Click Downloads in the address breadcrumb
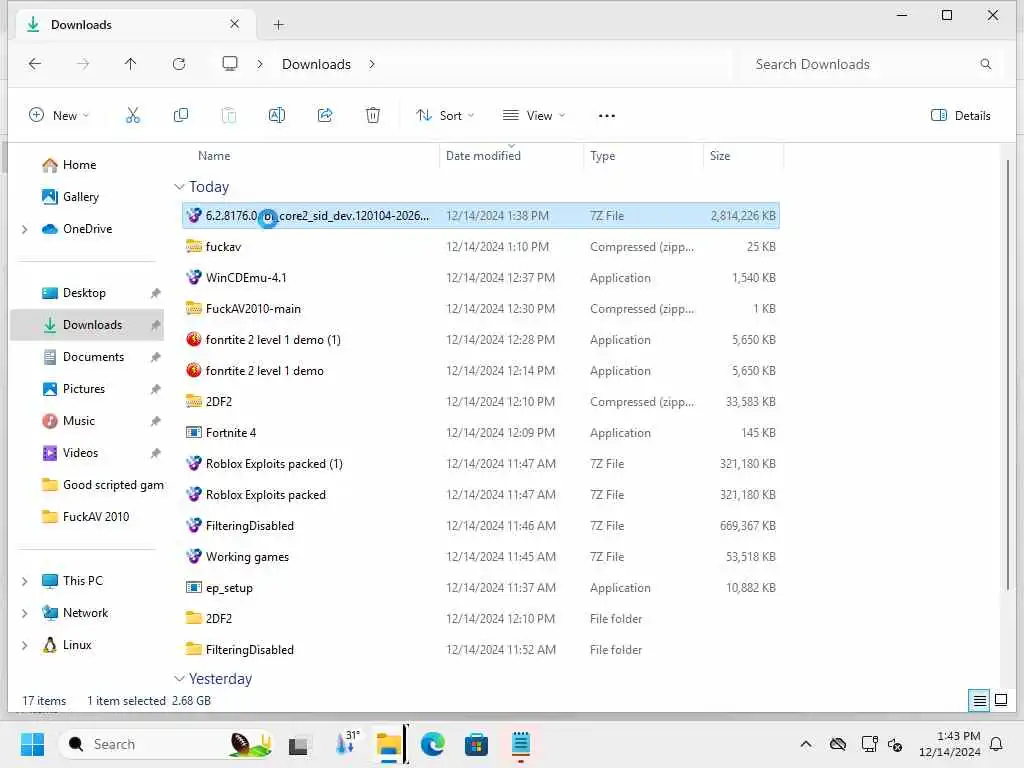Viewport: 1024px width, 768px height. point(316,64)
